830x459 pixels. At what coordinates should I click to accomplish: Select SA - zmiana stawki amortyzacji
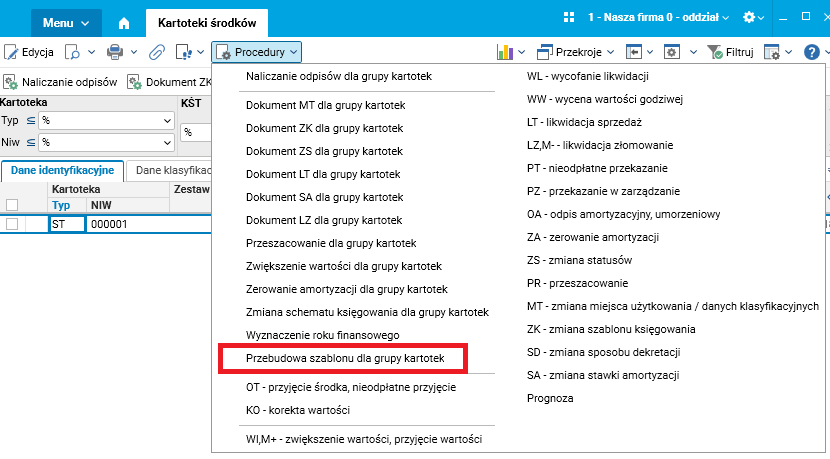[603, 375]
